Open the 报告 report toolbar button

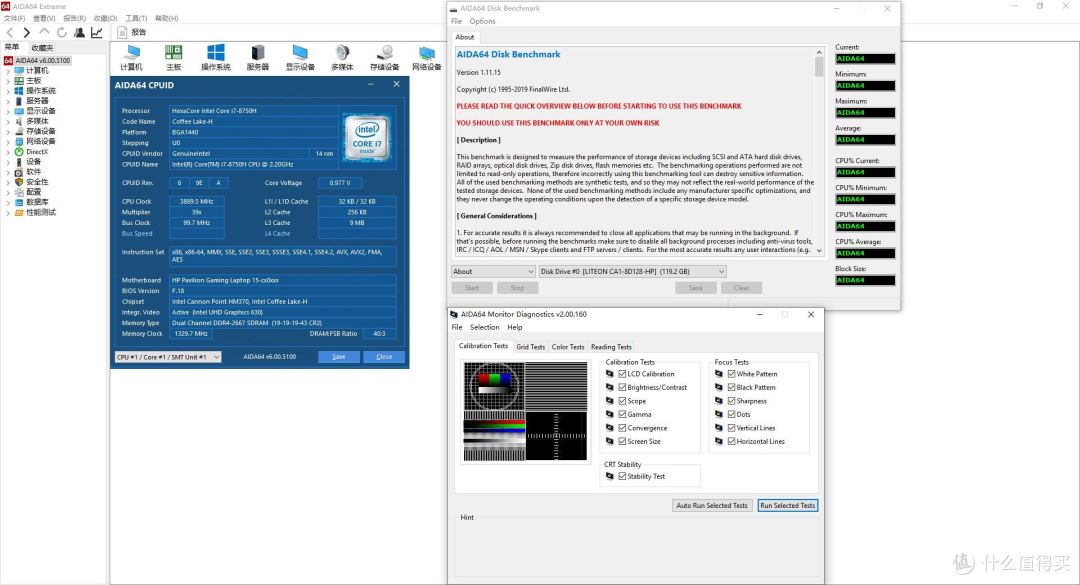point(132,32)
